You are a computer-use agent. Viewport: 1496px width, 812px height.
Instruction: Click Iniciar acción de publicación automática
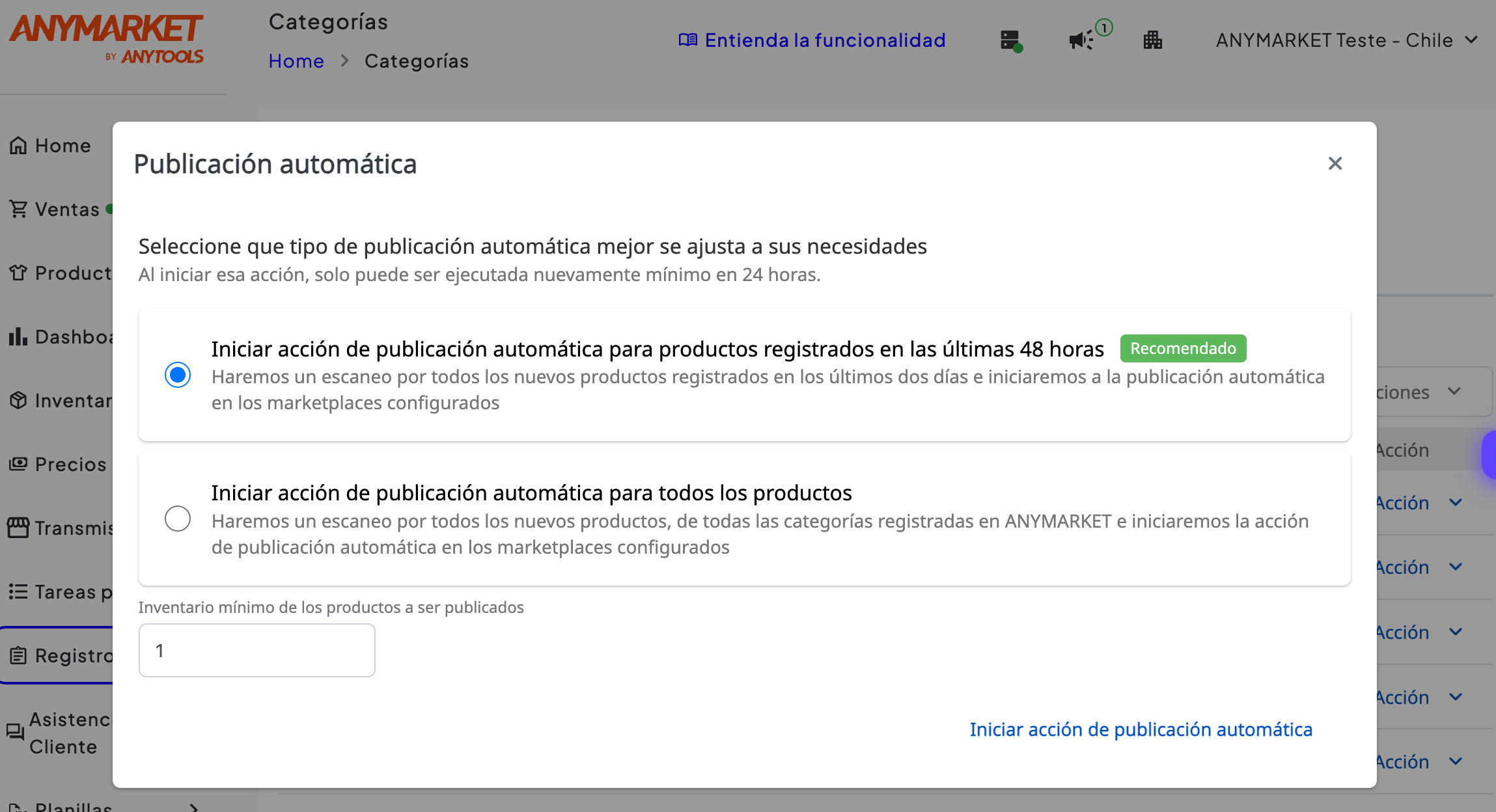(x=1141, y=729)
